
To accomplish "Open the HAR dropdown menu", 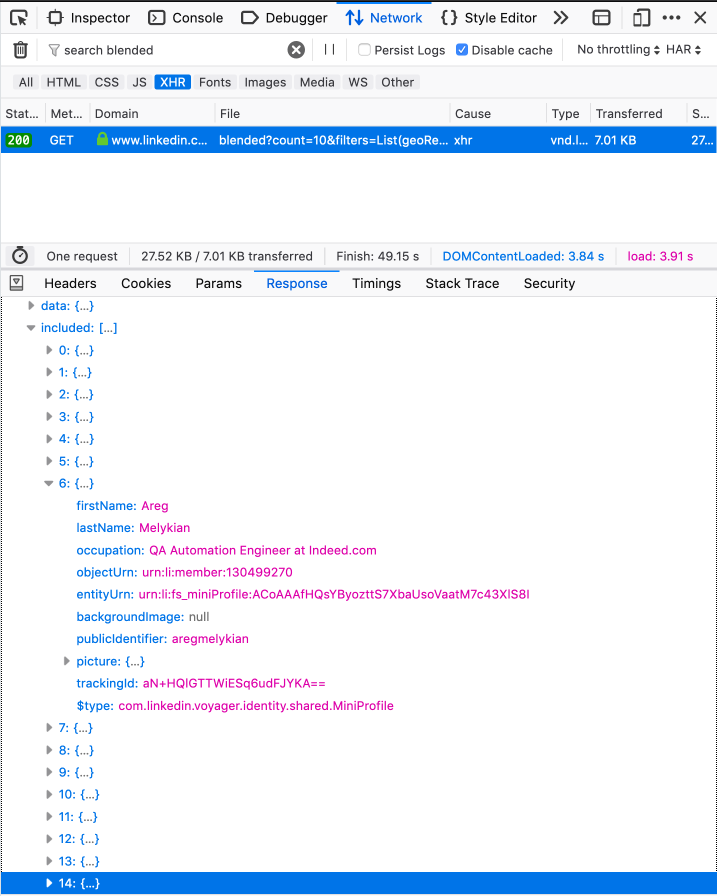I will pos(683,50).
